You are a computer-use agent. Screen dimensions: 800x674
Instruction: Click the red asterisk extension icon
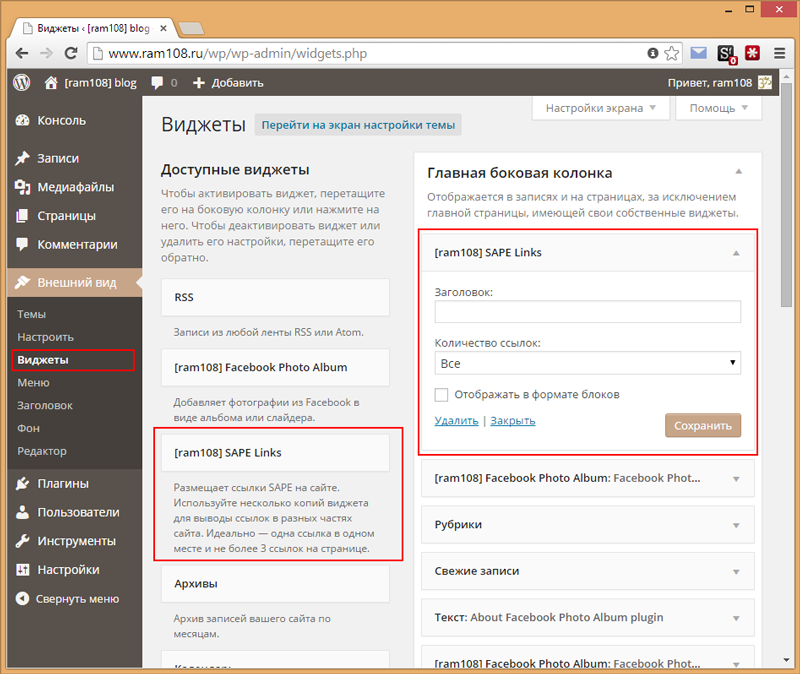click(x=753, y=53)
